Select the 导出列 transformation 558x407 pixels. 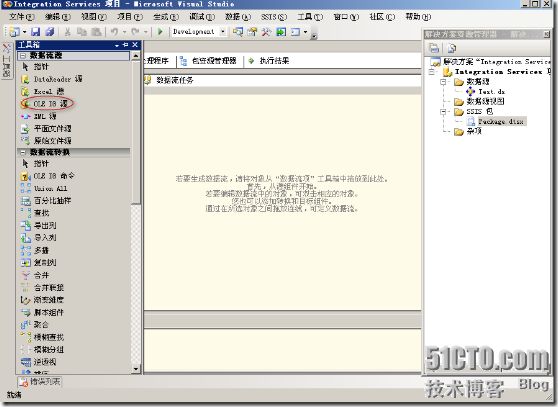tap(38, 226)
